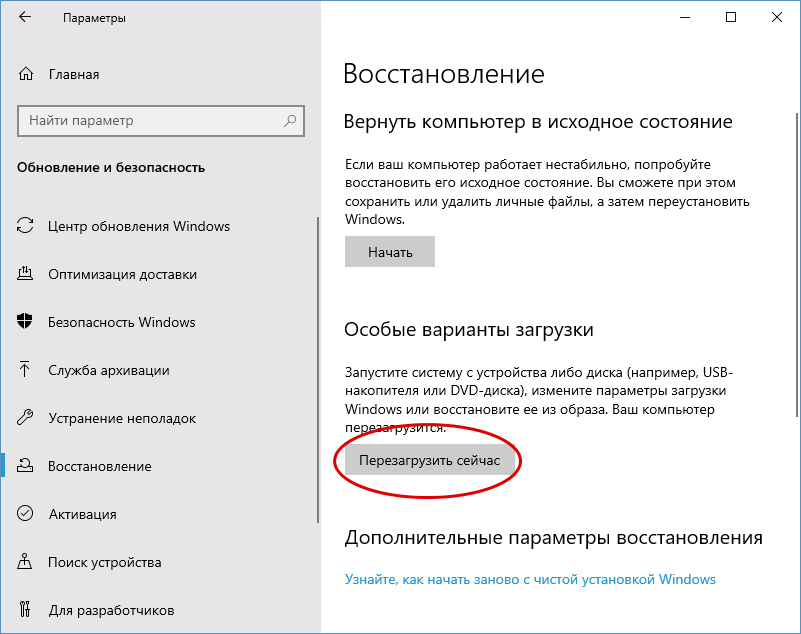
Task: Click heading Дополнительные параметры восстановления
Action: coord(553,538)
